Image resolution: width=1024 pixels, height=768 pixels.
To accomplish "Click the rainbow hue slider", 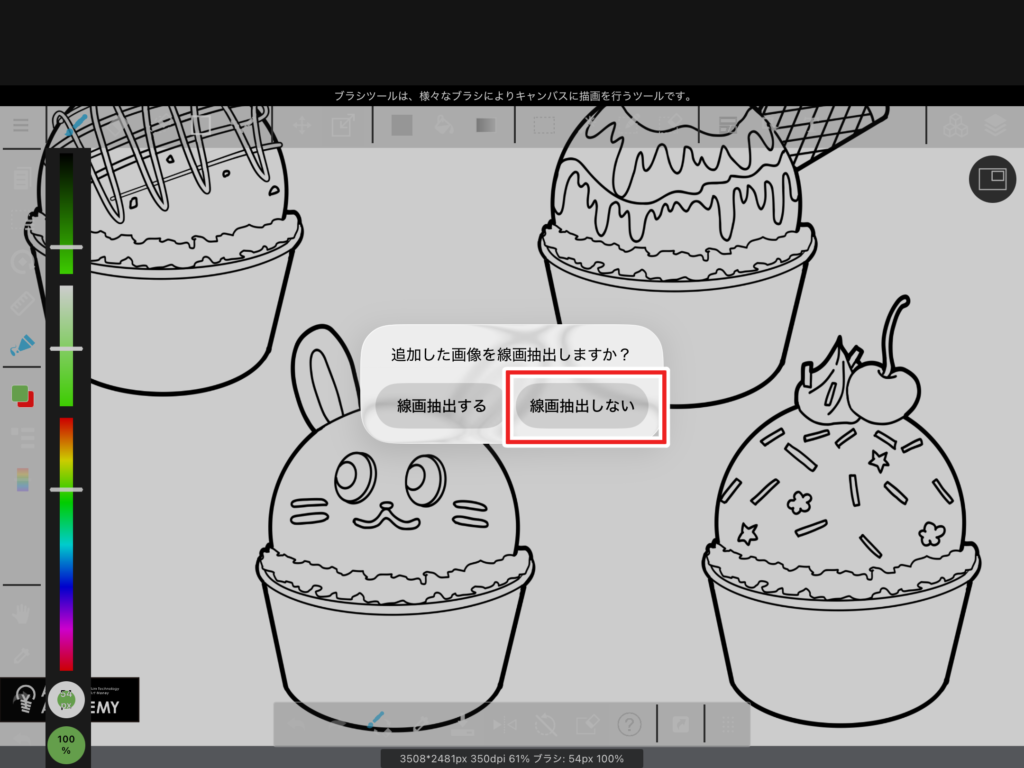I will click(x=66, y=545).
